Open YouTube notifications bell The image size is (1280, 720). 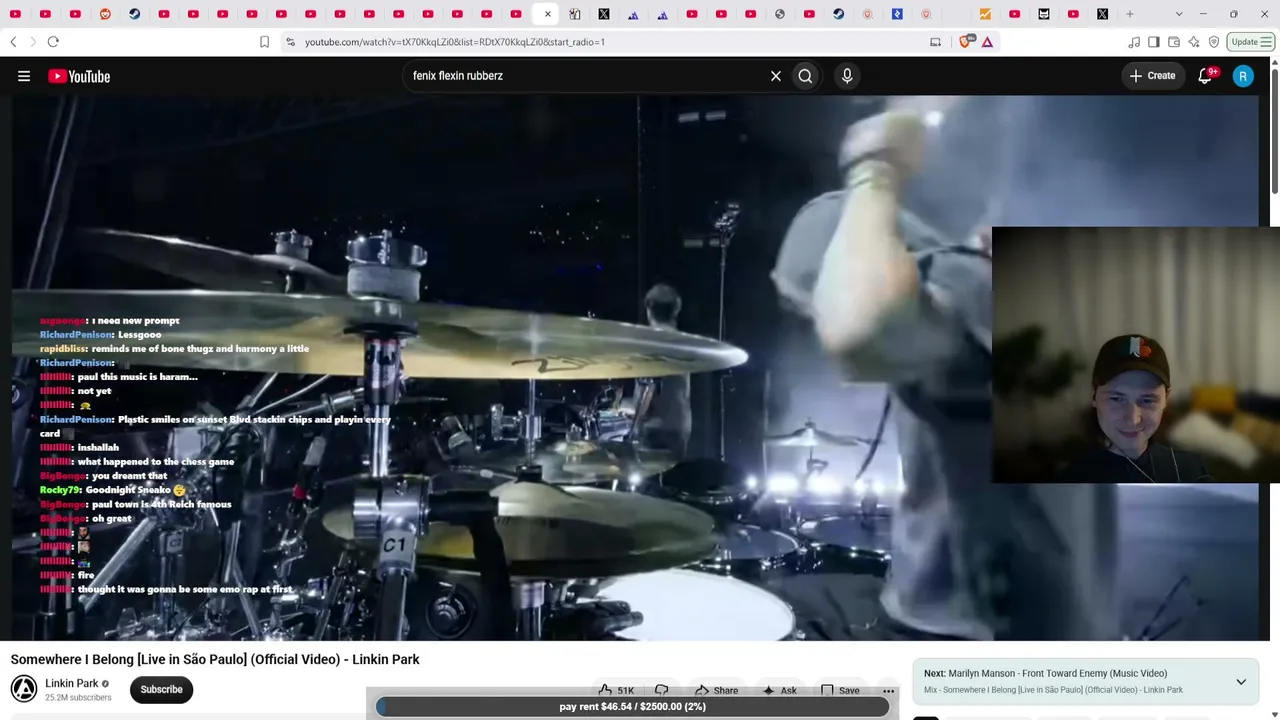pyautogui.click(x=1205, y=76)
